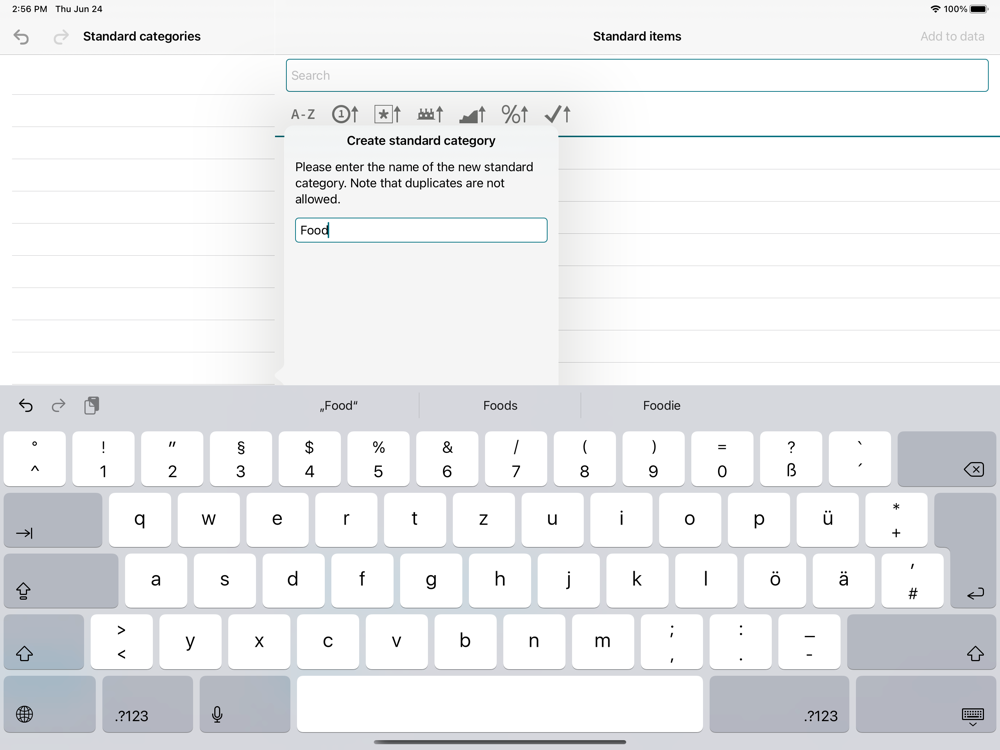Image resolution: width=1000 pixels, height=750 pixels.
Task: Tap the keyboard undo icon
Action: click(x=26, y=406)
